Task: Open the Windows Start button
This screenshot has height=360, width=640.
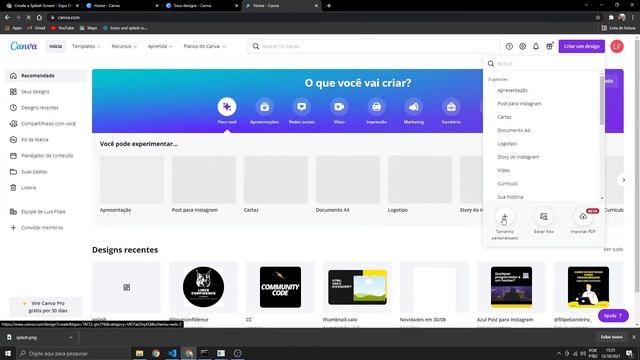Action: 8,353
